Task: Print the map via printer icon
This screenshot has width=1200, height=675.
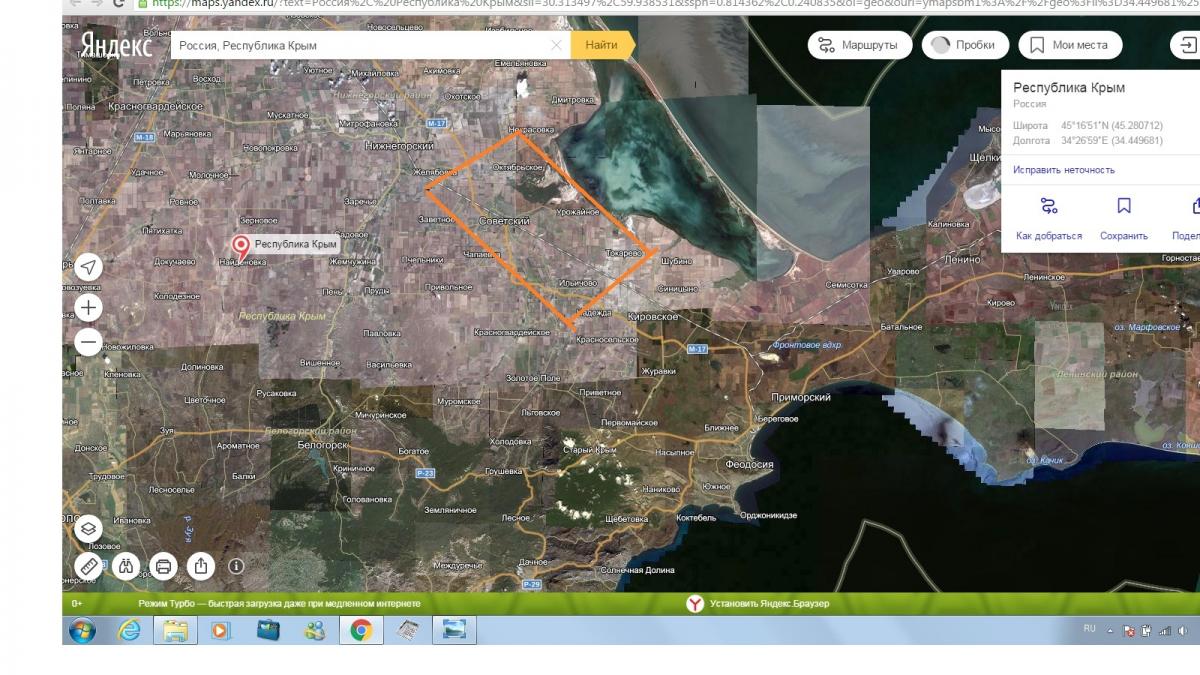Action: [x=163, y=566]
